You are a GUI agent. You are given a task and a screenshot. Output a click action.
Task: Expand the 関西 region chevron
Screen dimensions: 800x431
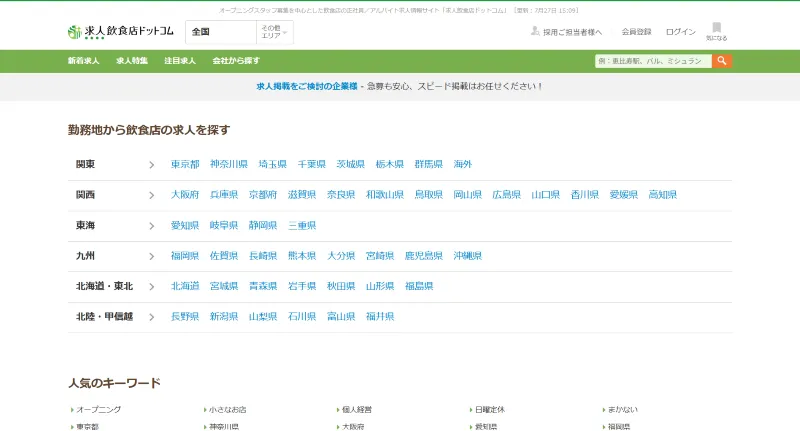tap(152, 195)
